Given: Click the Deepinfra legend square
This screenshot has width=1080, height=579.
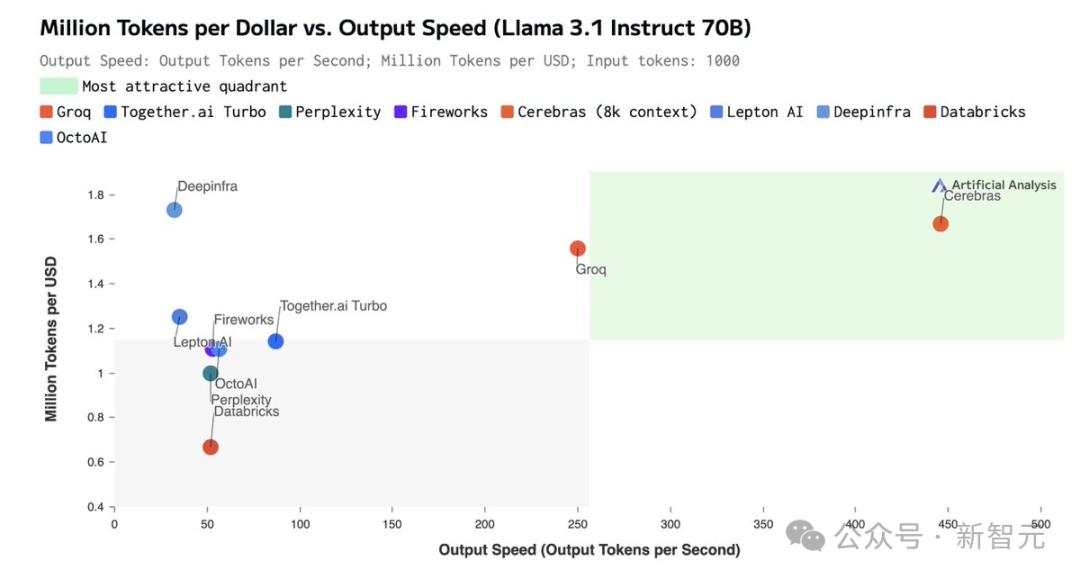Looking at the screenshot, I should pyautogui.click(x=823, y=112).
